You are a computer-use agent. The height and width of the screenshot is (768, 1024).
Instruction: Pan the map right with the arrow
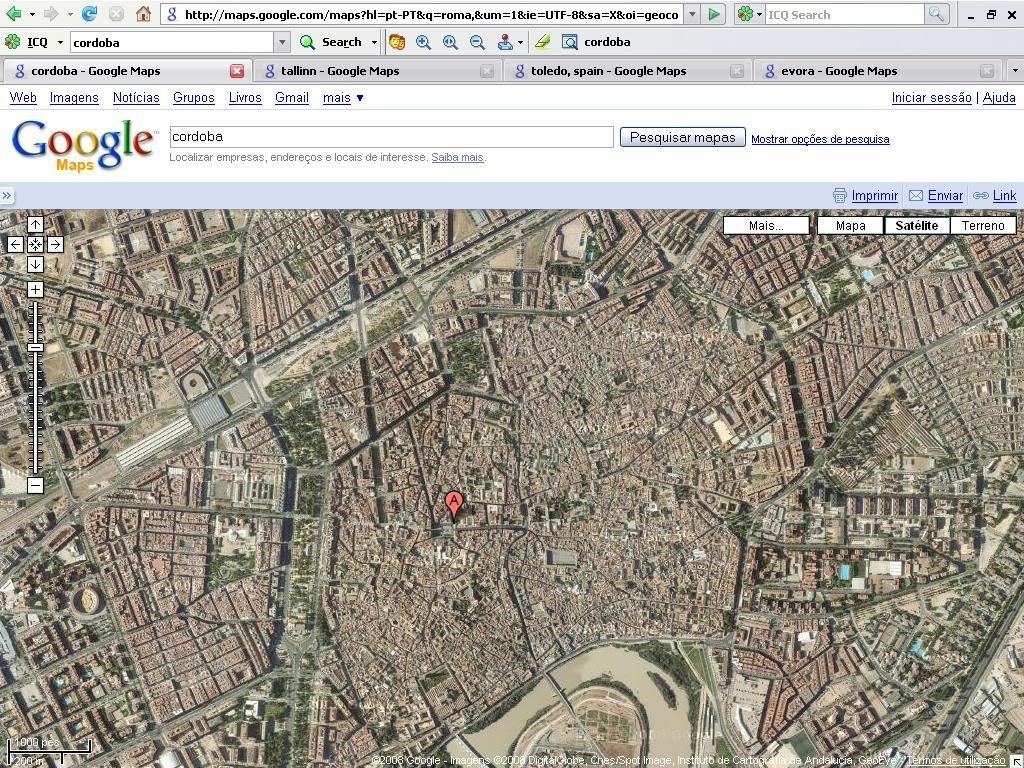tap(55, 244)
